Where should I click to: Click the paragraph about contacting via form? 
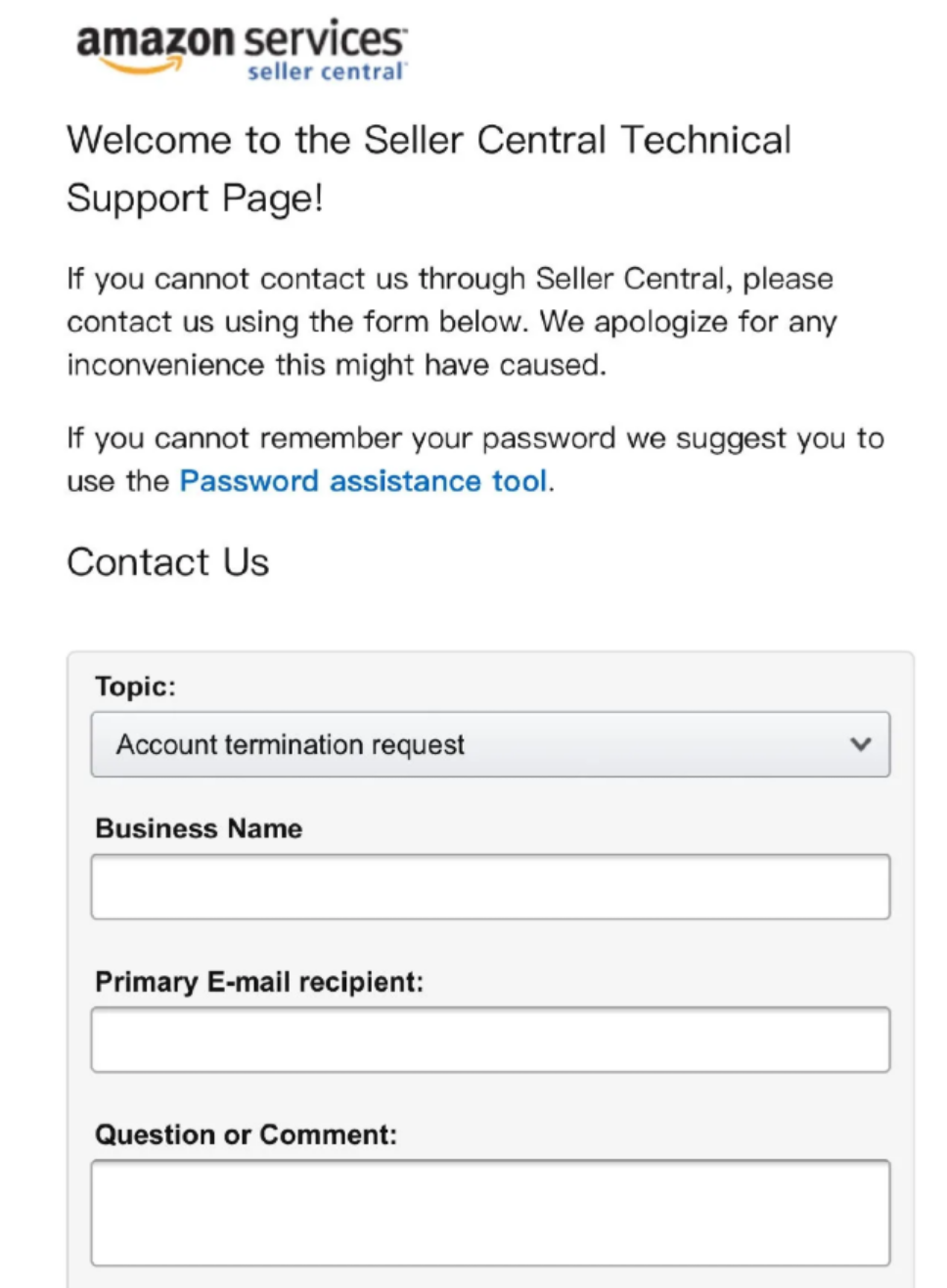(451, 322)
